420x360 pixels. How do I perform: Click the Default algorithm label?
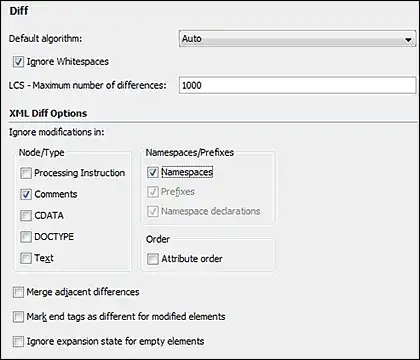click(x=45, y=39)
